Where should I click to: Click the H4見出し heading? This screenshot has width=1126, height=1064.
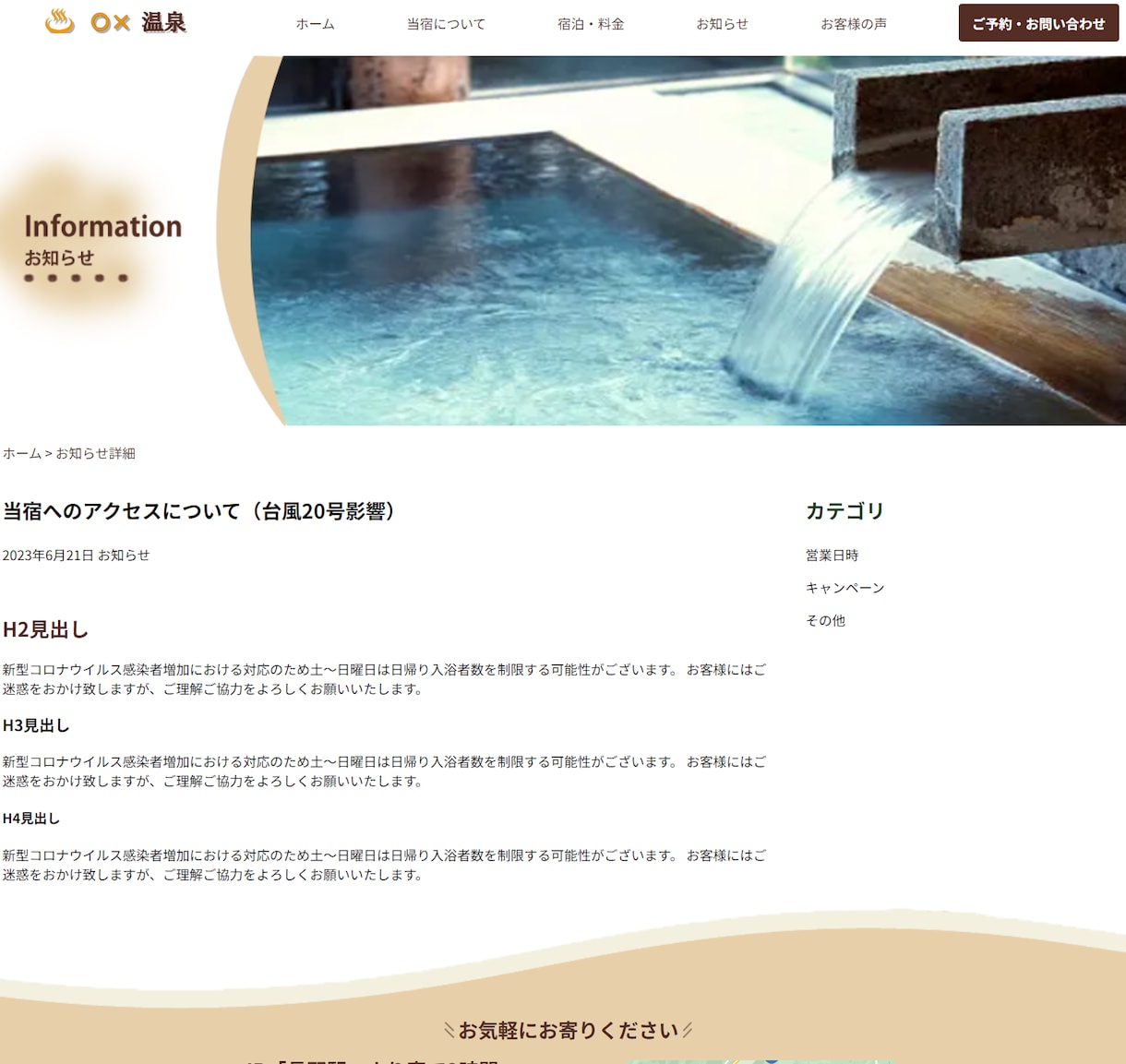click(x=30, y=819)
